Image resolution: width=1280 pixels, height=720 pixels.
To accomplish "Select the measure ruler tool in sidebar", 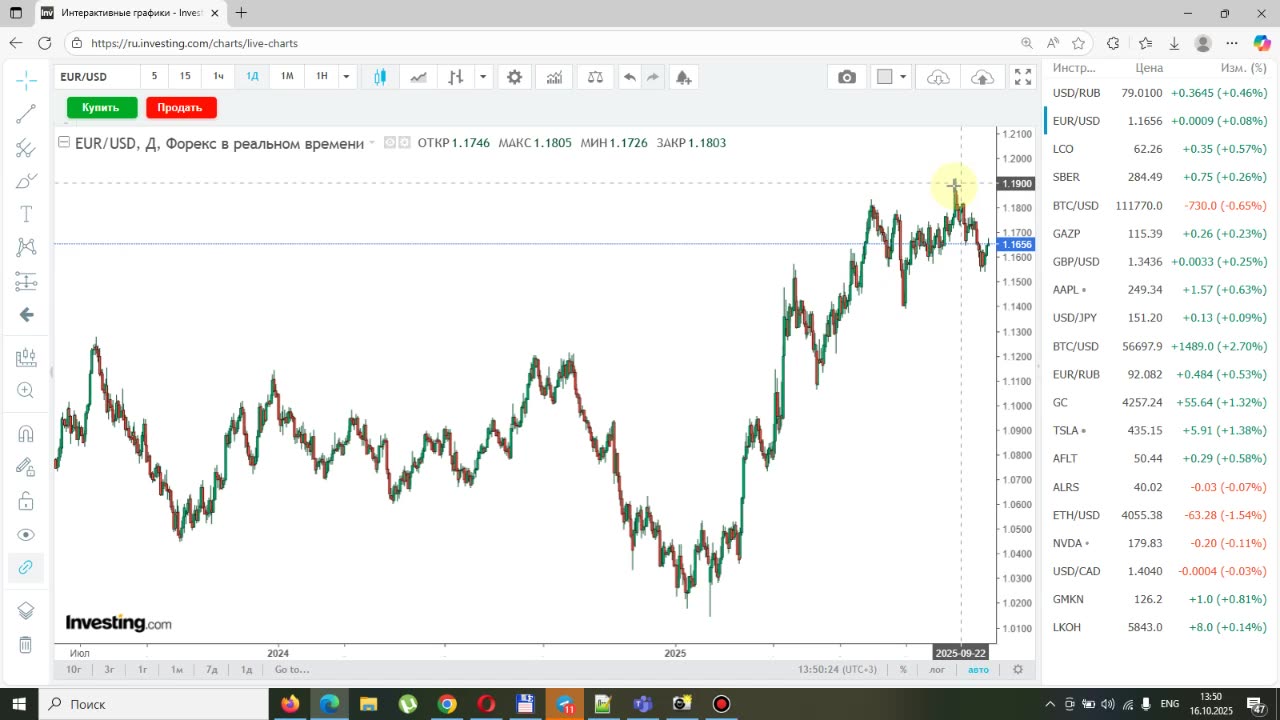I will pos(26,357).
